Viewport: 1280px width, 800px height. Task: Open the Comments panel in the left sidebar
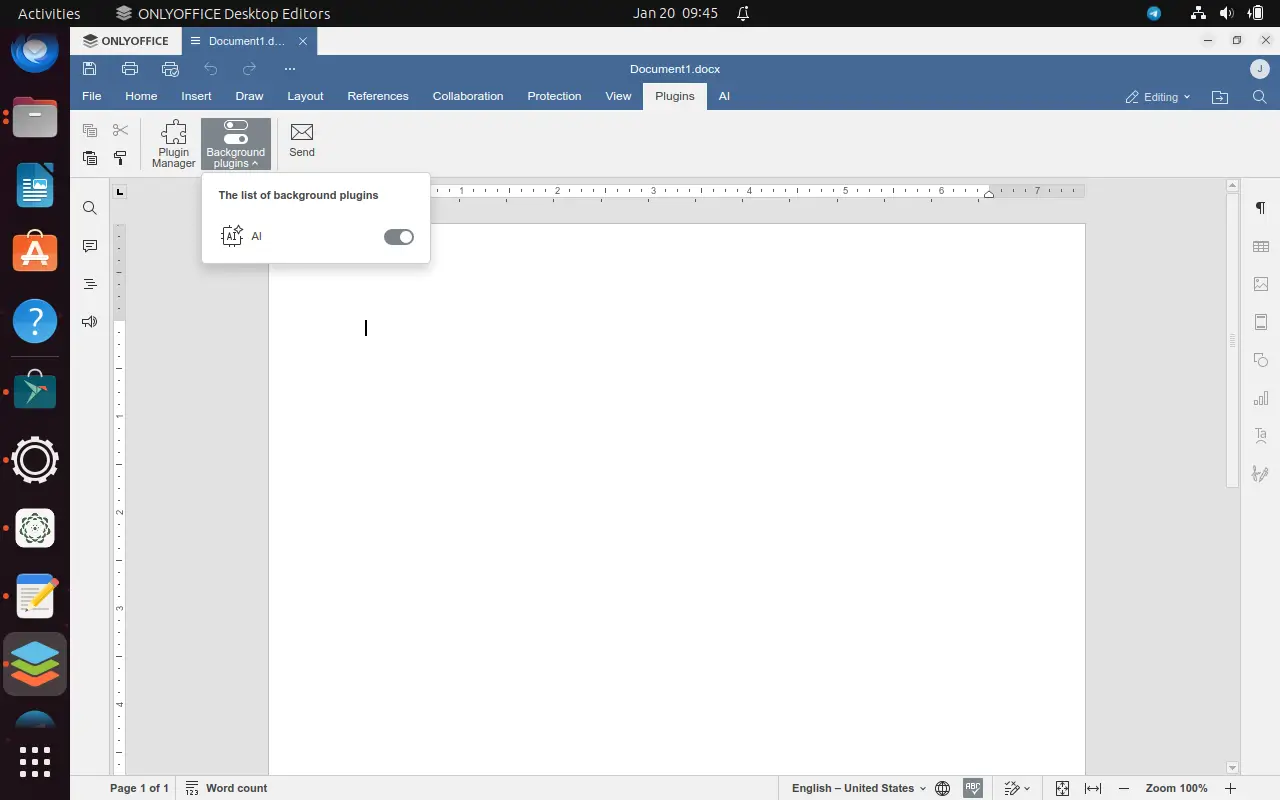[x=90, y=246]
